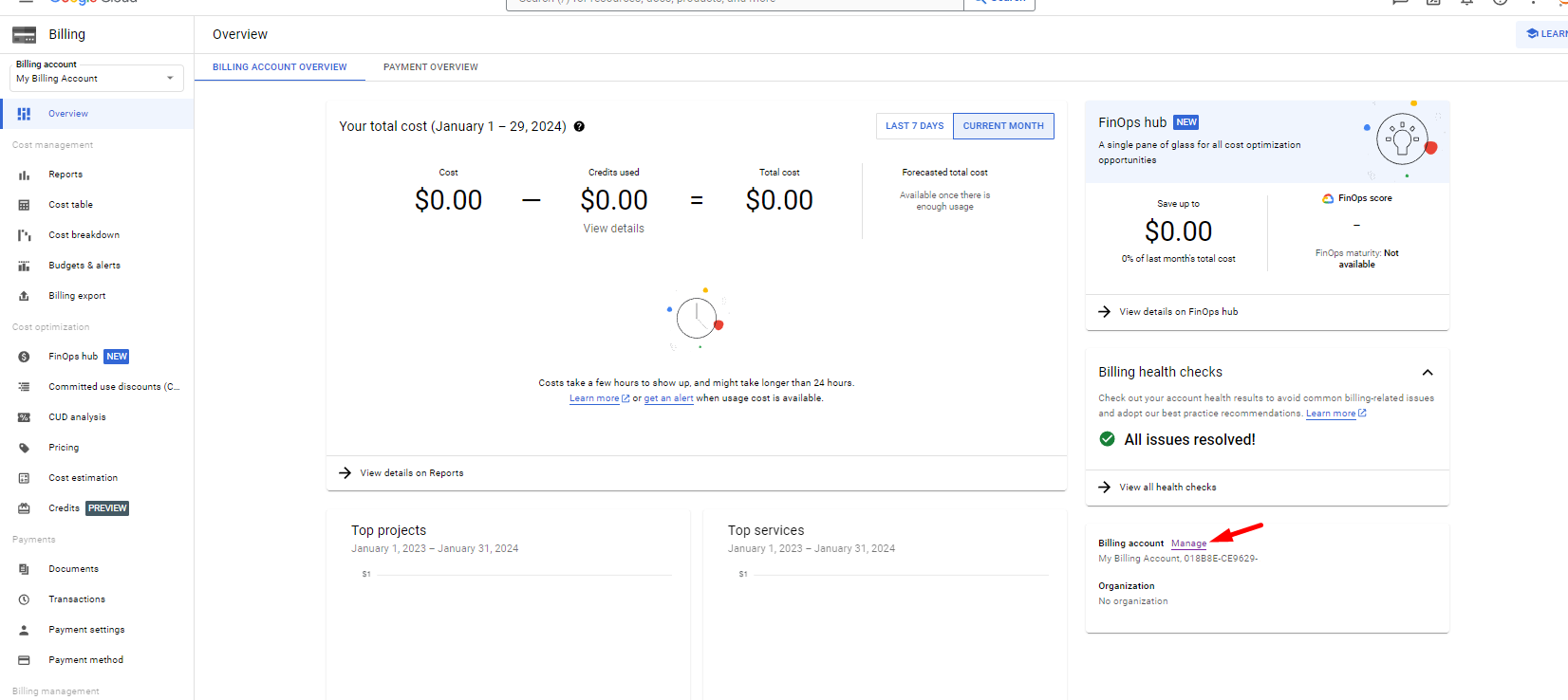Image resolution: width=1568 pixels, height=700 pixels.
Task: Click the FinOps hub lightbulb illustration
Action: 1403,139
